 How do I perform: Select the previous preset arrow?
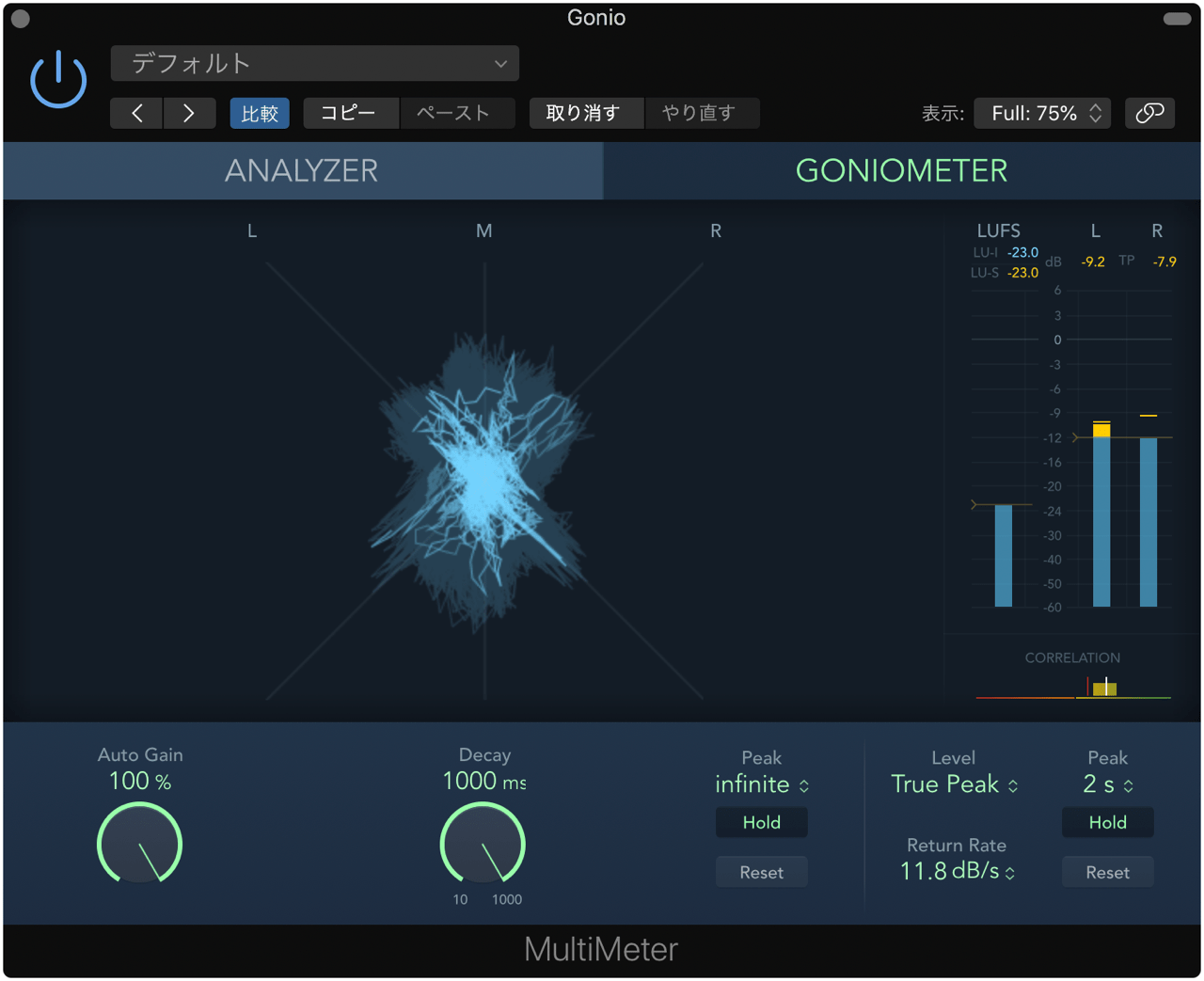(135, 112)
